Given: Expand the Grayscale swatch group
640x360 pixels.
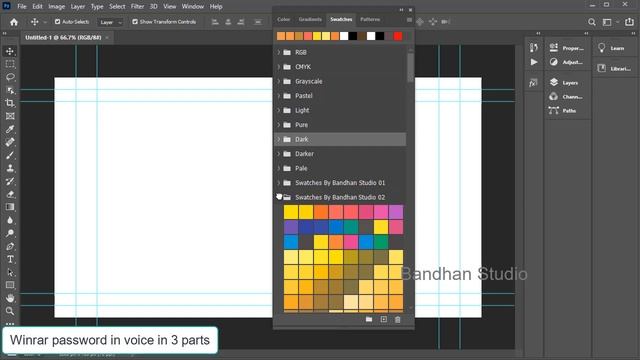Looking at the screenshot, I should [279, 81].
